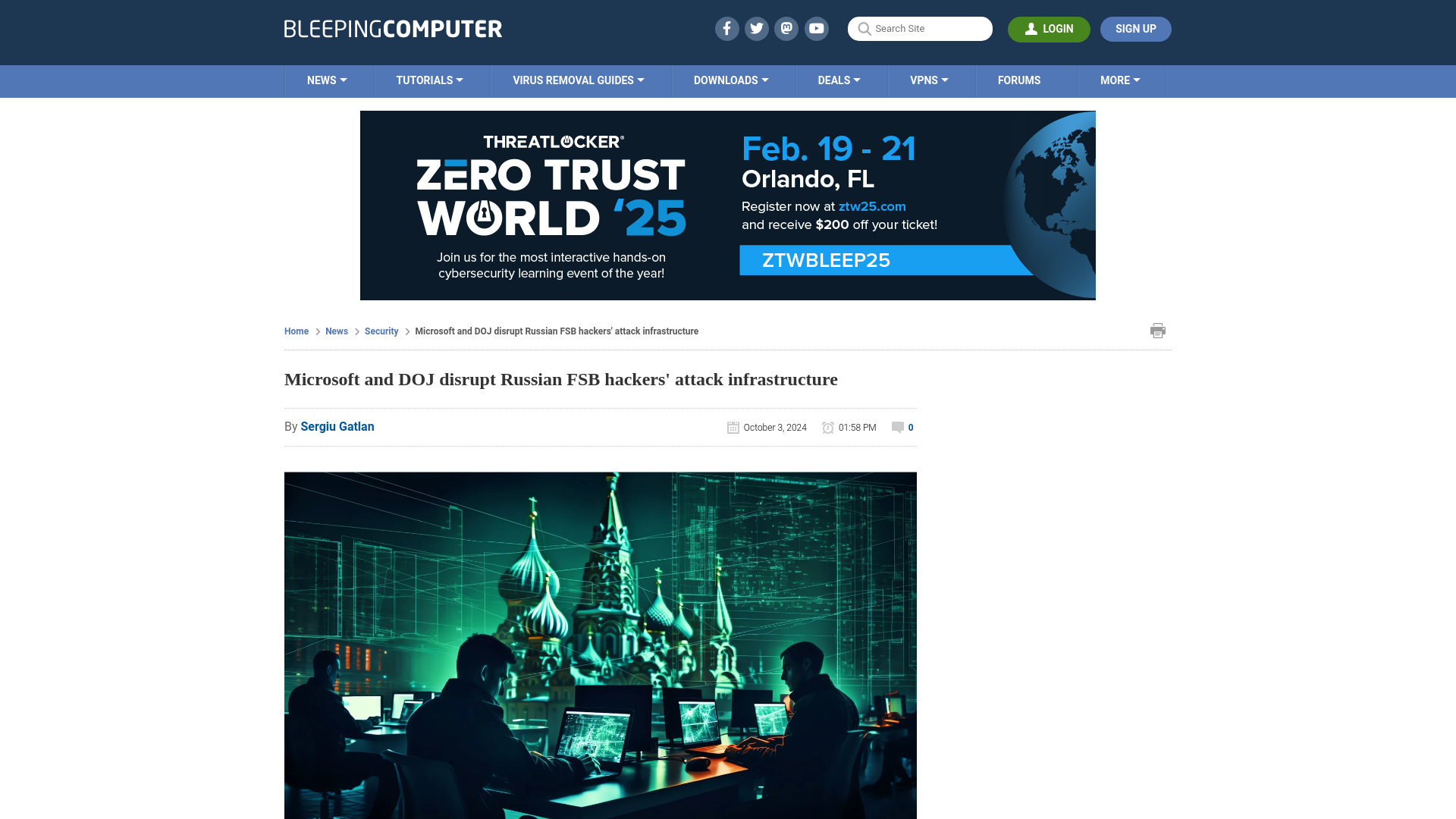
Task: Click the BleepingComputer Facebook icon
Action: [x=726, y=28]
